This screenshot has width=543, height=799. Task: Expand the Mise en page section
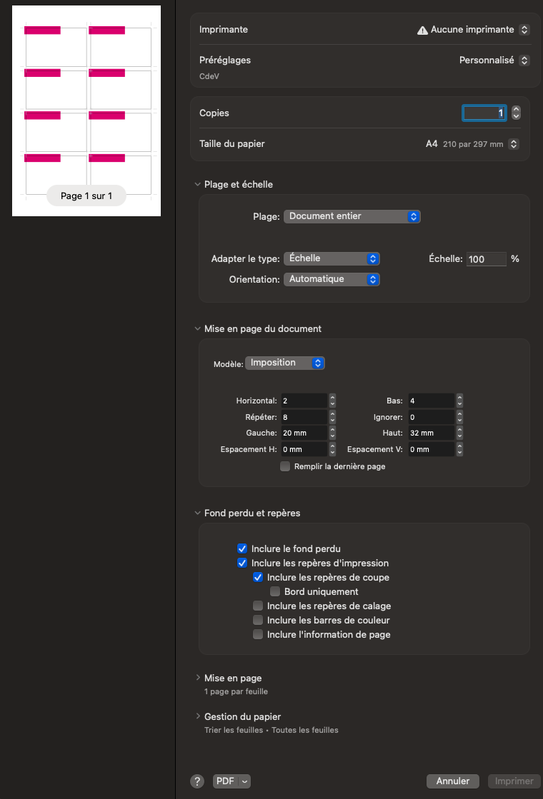point(198,678)
